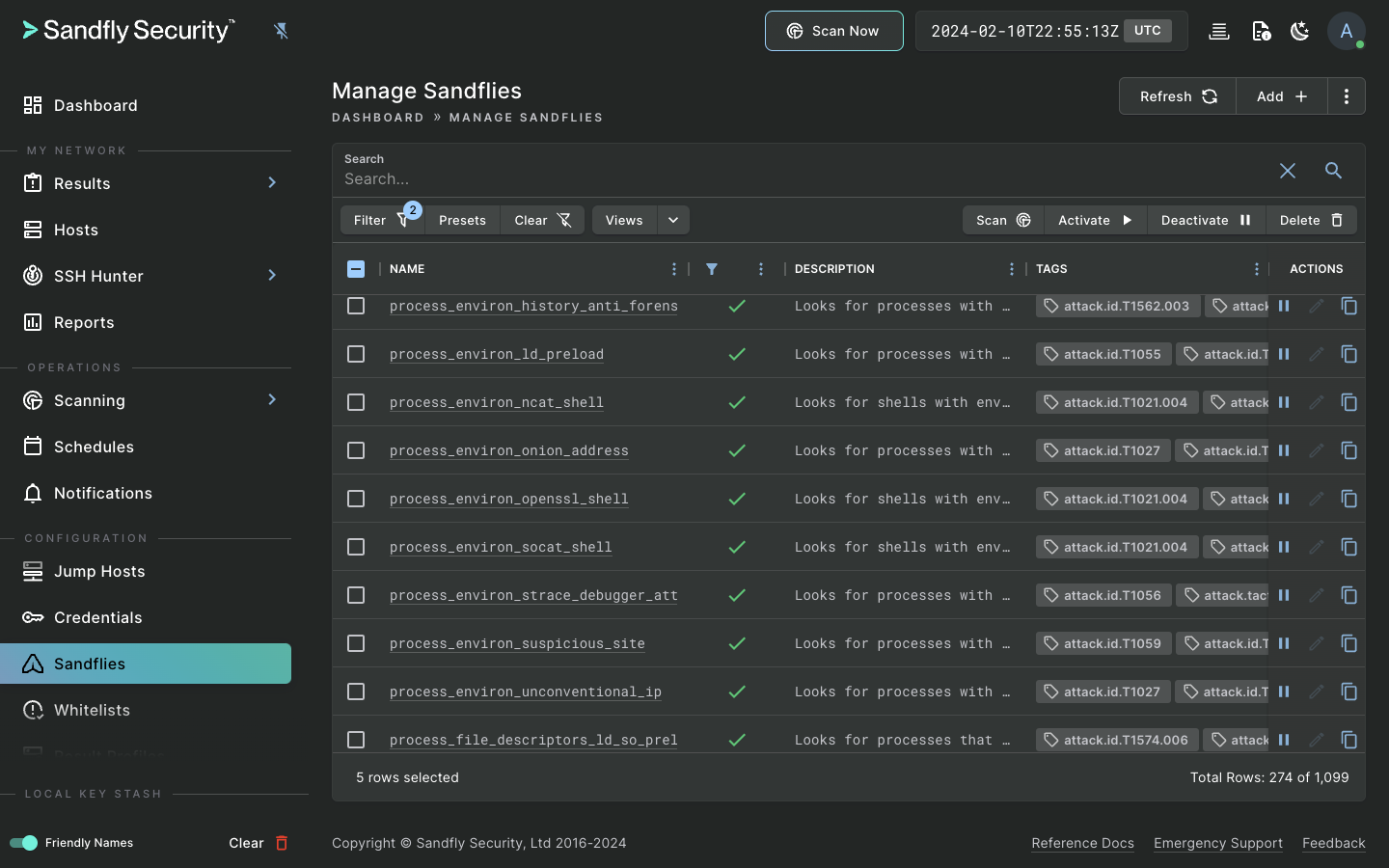Click the magnifier search icon
The height and width of the screenshot is (868, 1389).
pos(1333,171)
